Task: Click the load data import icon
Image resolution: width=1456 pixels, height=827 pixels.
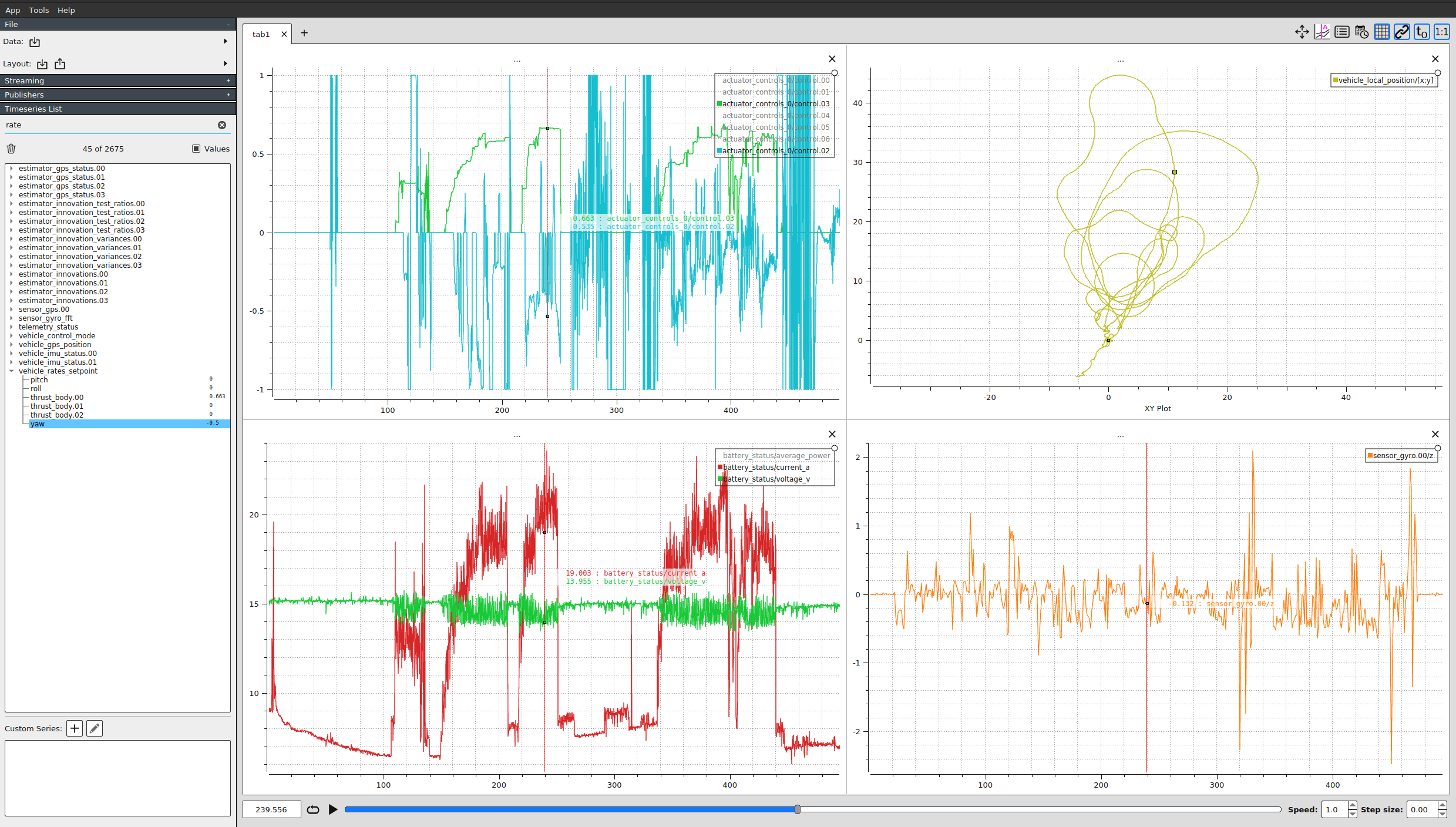Action: click(x=35, y=42)
